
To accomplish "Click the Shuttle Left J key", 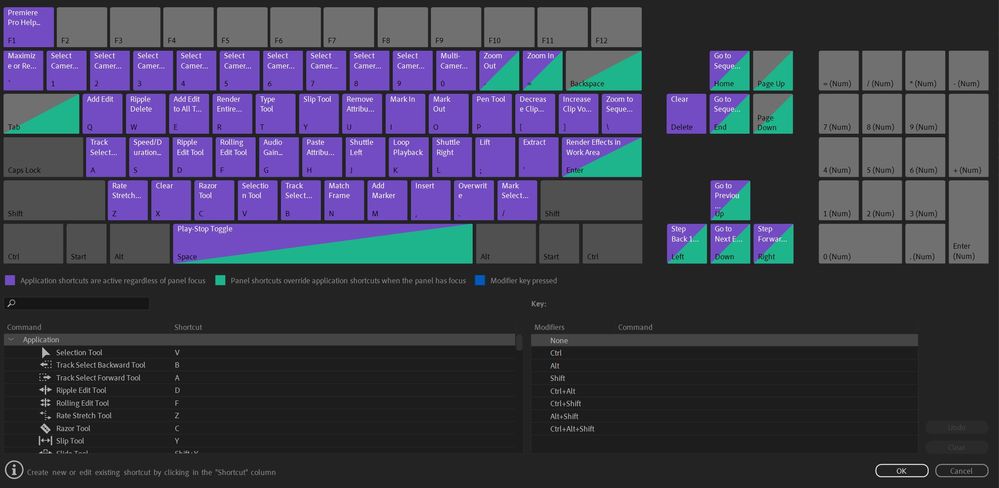I will point(366,157).
